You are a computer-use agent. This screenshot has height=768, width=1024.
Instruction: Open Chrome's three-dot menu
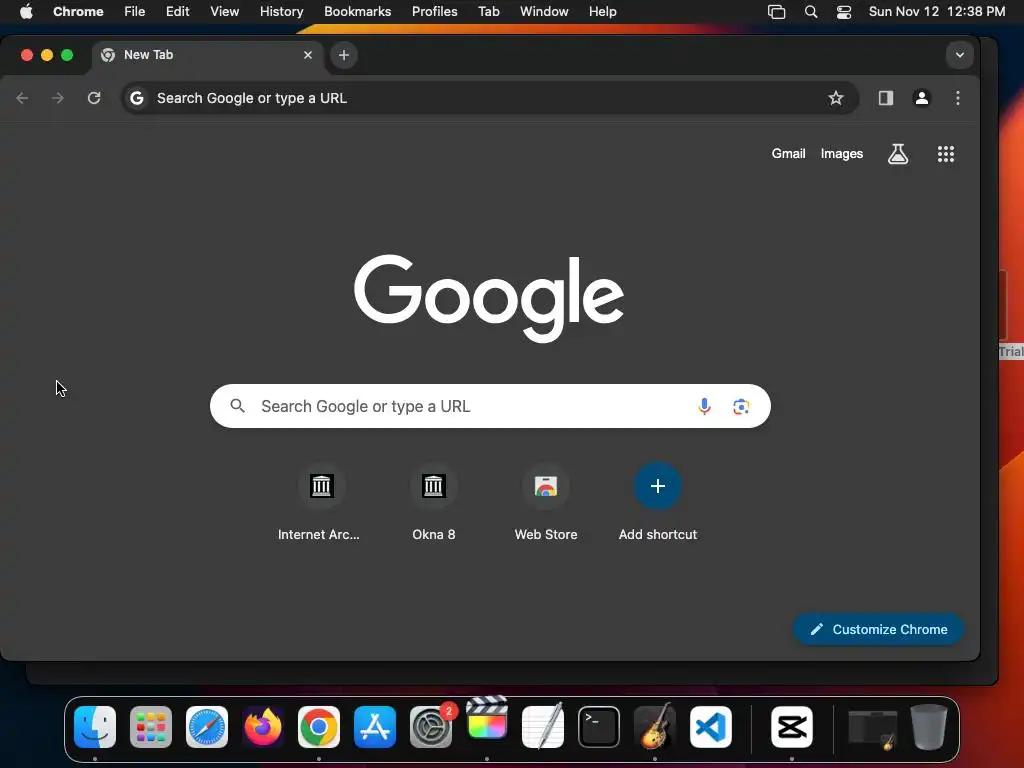click(x=958, y=98)
